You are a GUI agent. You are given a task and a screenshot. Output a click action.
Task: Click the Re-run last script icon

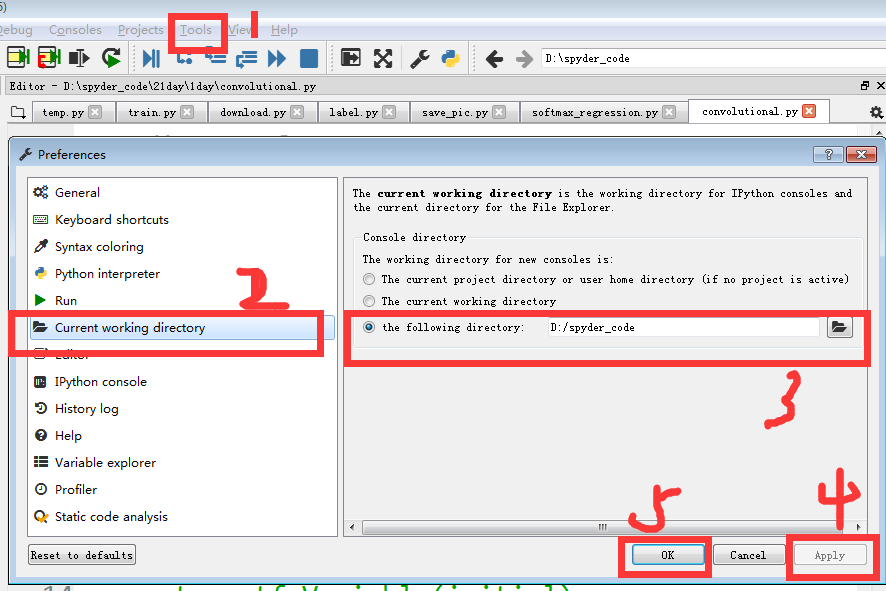pos(111,58)
